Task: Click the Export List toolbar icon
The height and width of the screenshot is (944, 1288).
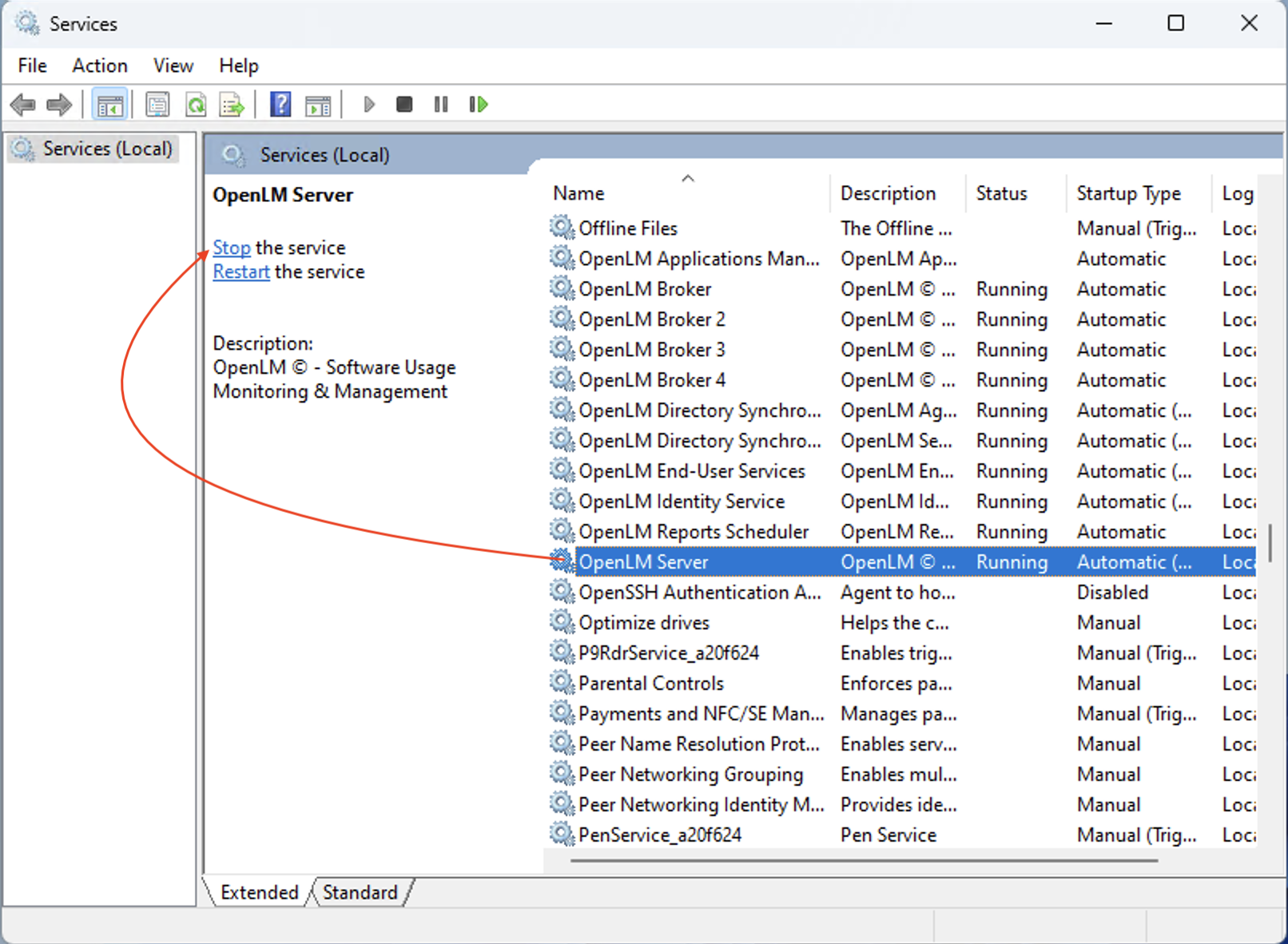Action: click(x=232, y=105)
